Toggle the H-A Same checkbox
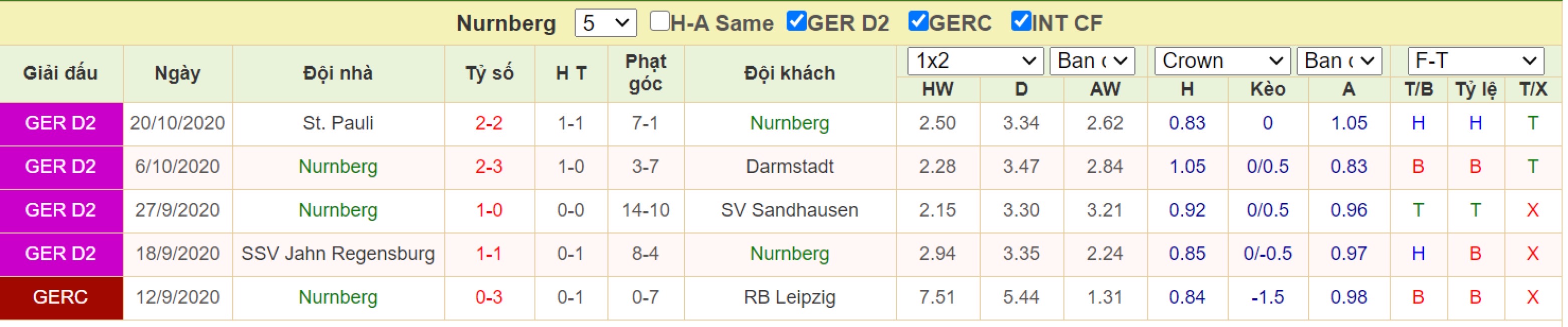 click(x=660, y=21)
